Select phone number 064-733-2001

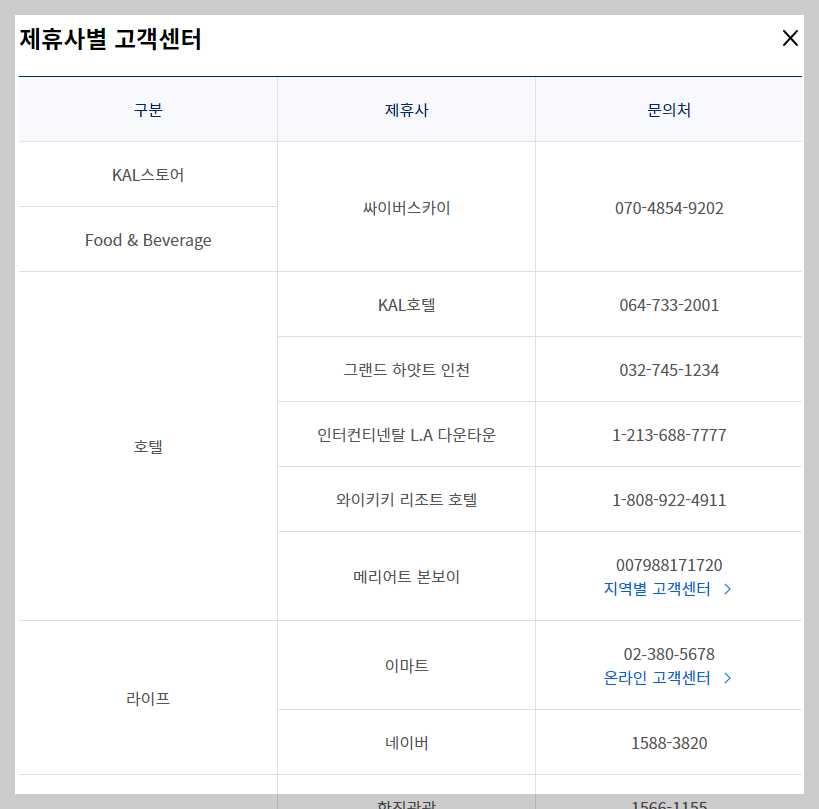tap(669, 305)
